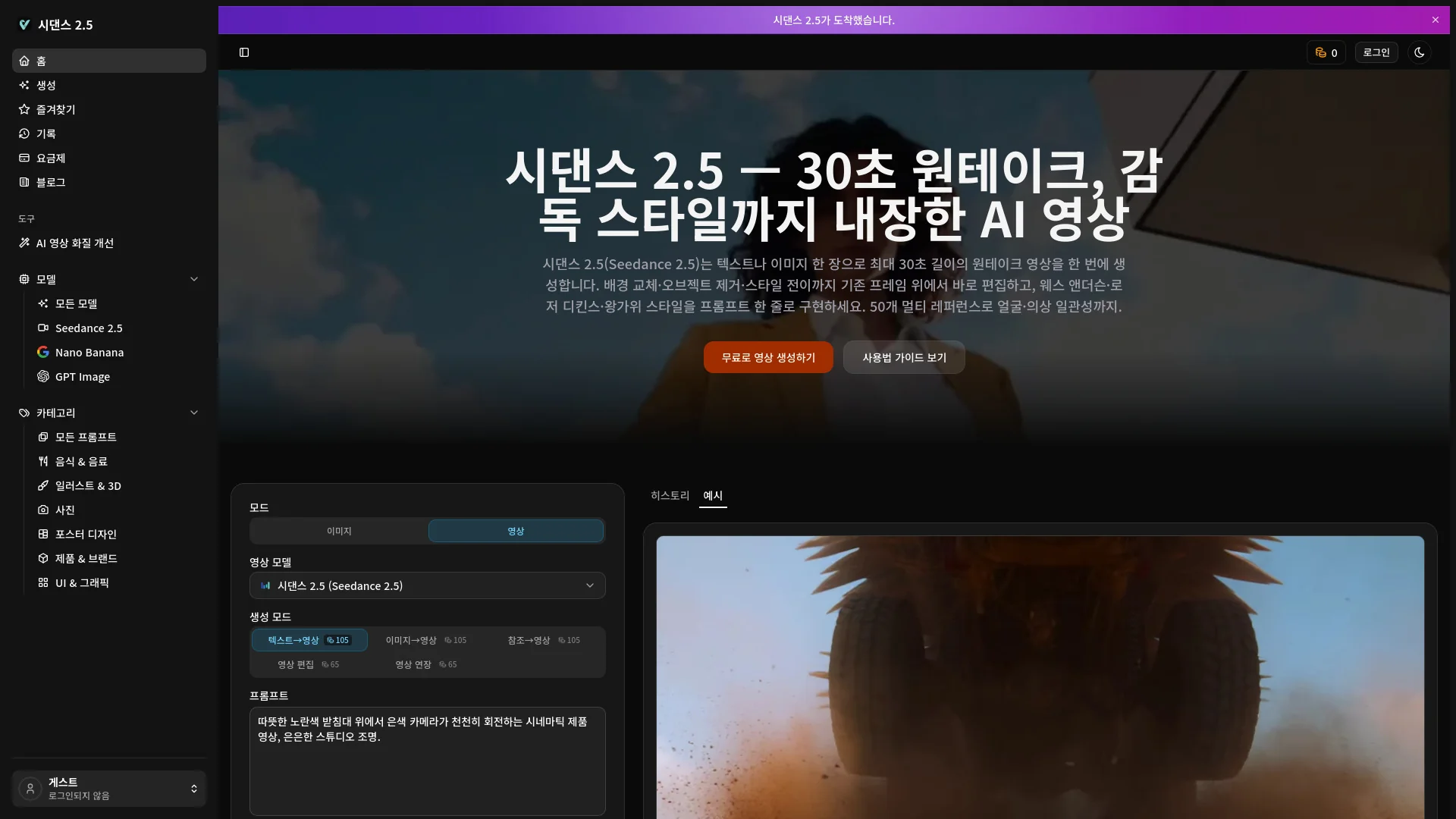Open 요금제 pricing in the sidebar
Image resolution: width=1456 pixels, height=819 pixels.
[x=109, y=158]
